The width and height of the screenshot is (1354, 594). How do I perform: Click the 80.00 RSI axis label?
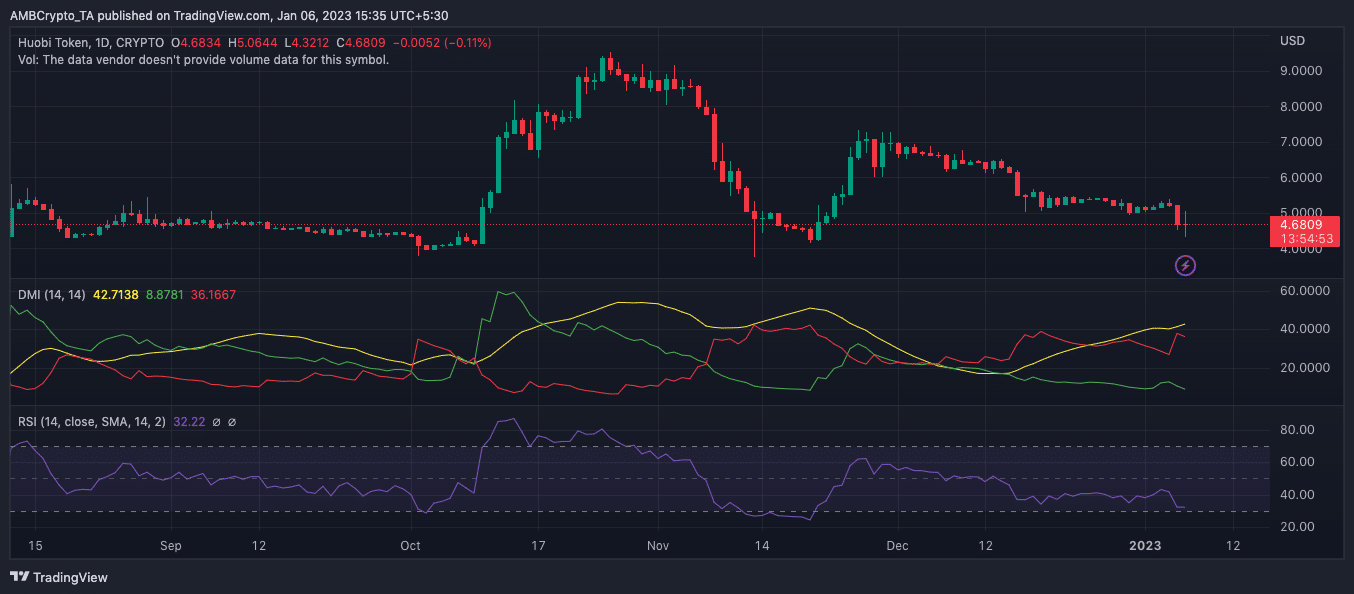[x=1296, y=430]
